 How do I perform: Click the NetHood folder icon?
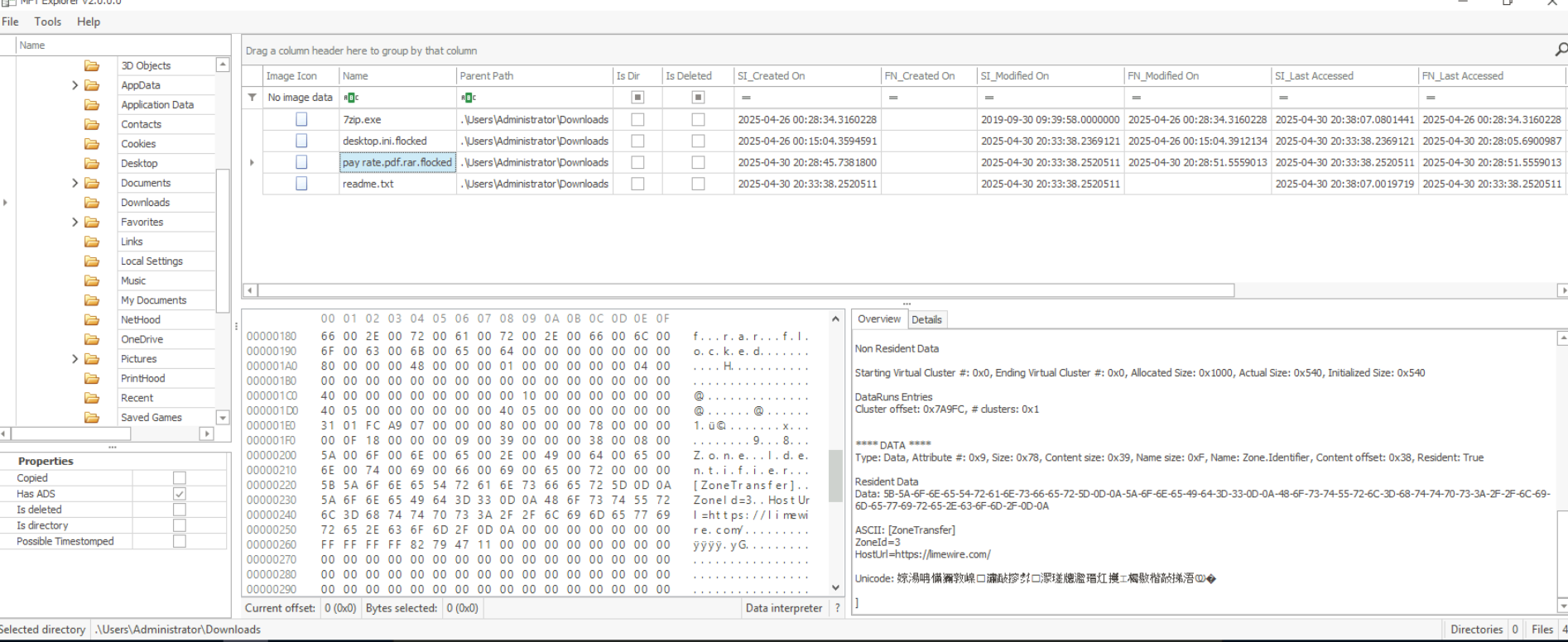point(92,319)
